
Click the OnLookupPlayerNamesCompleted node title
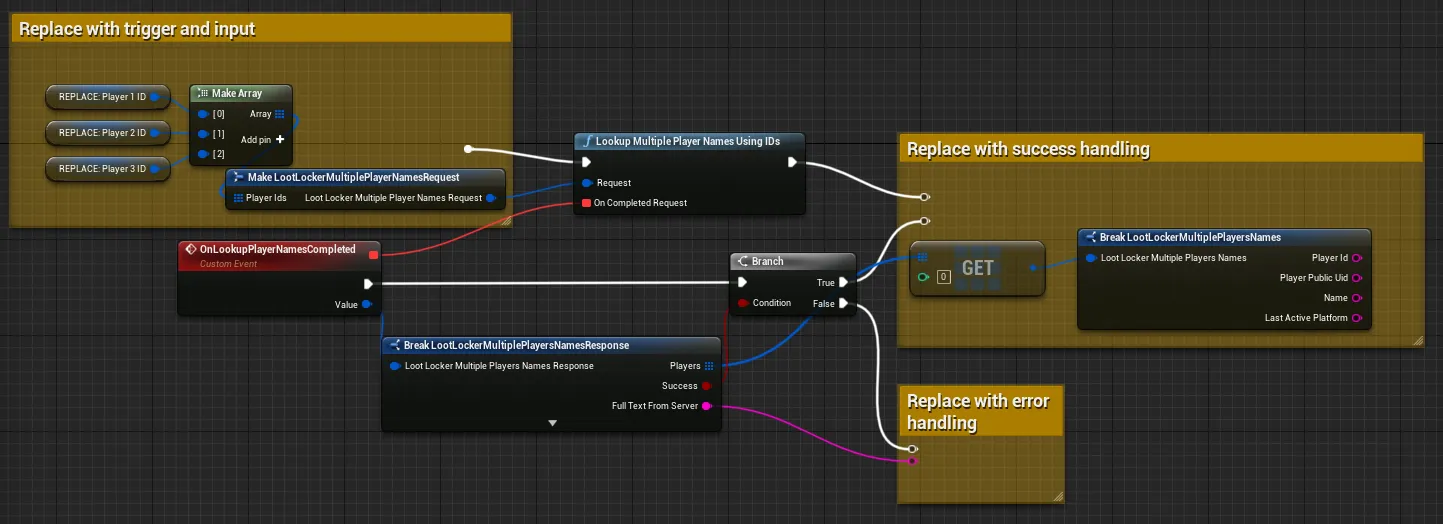pos(278,249)
